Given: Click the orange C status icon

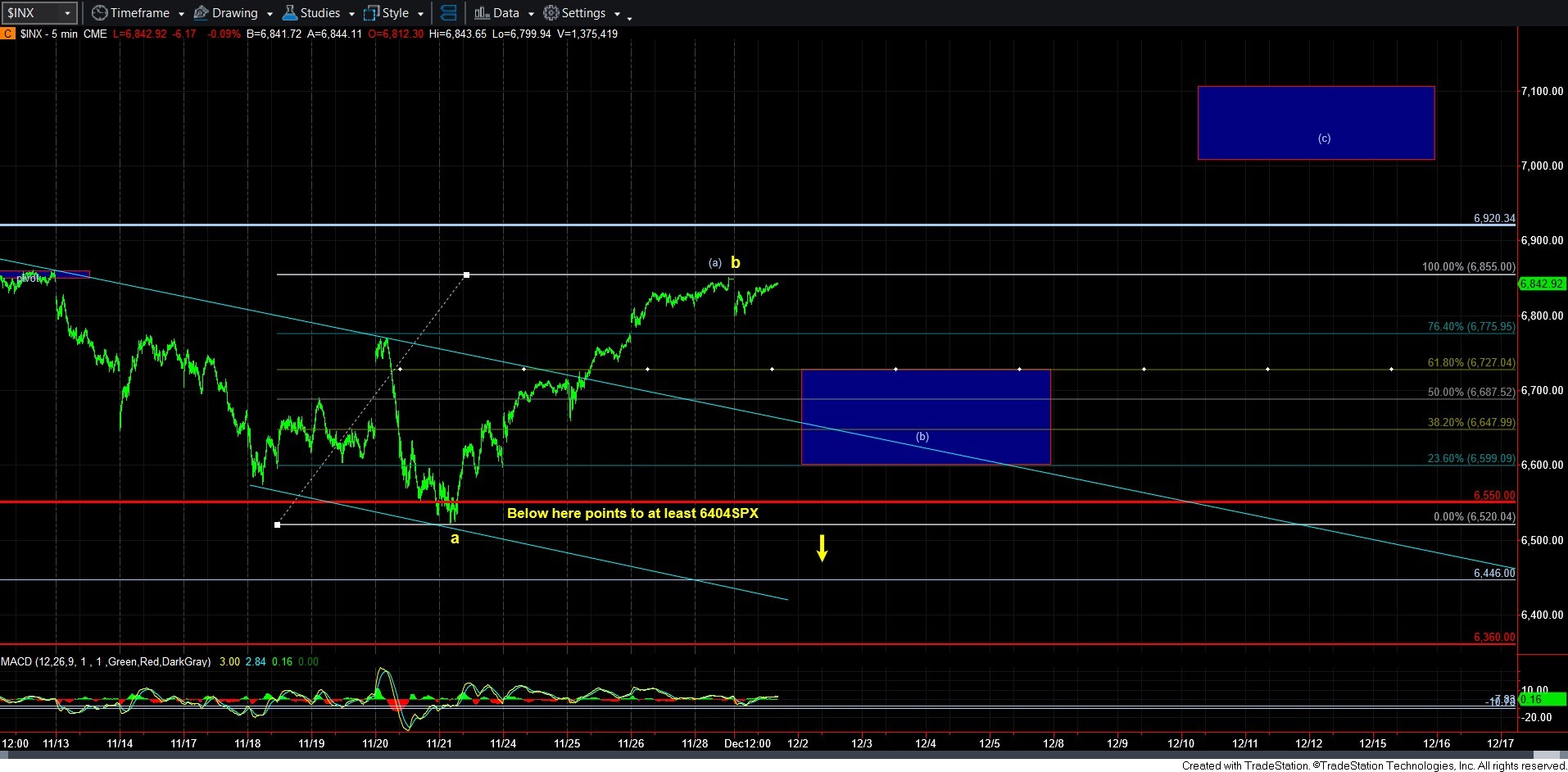Looking at the screenshot, I should 7,34.
